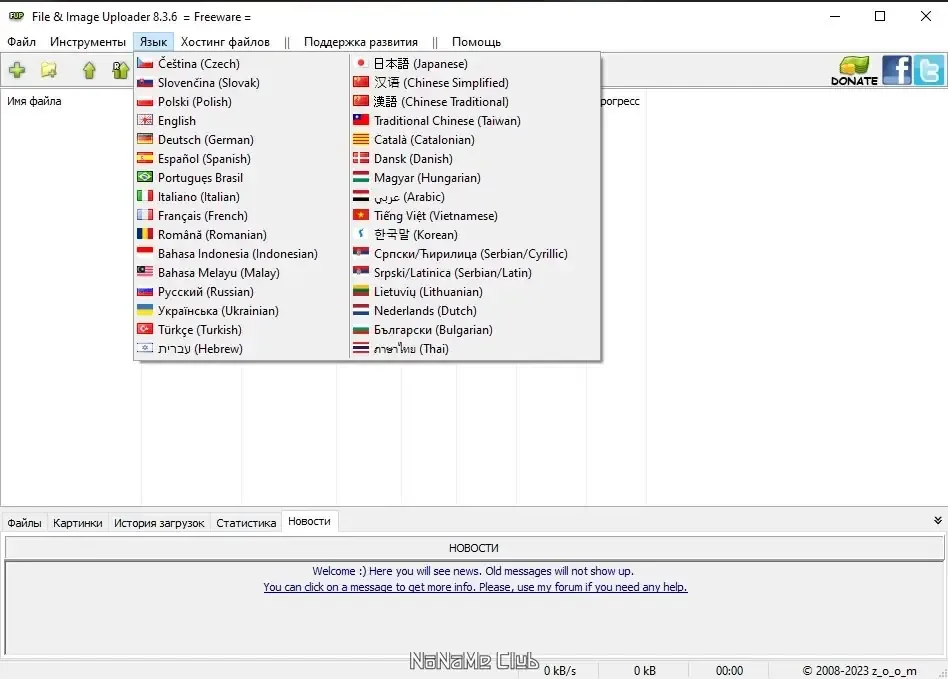Click the Hungarian flag icon
Screen dimensions: 948x679
[361, 177]
